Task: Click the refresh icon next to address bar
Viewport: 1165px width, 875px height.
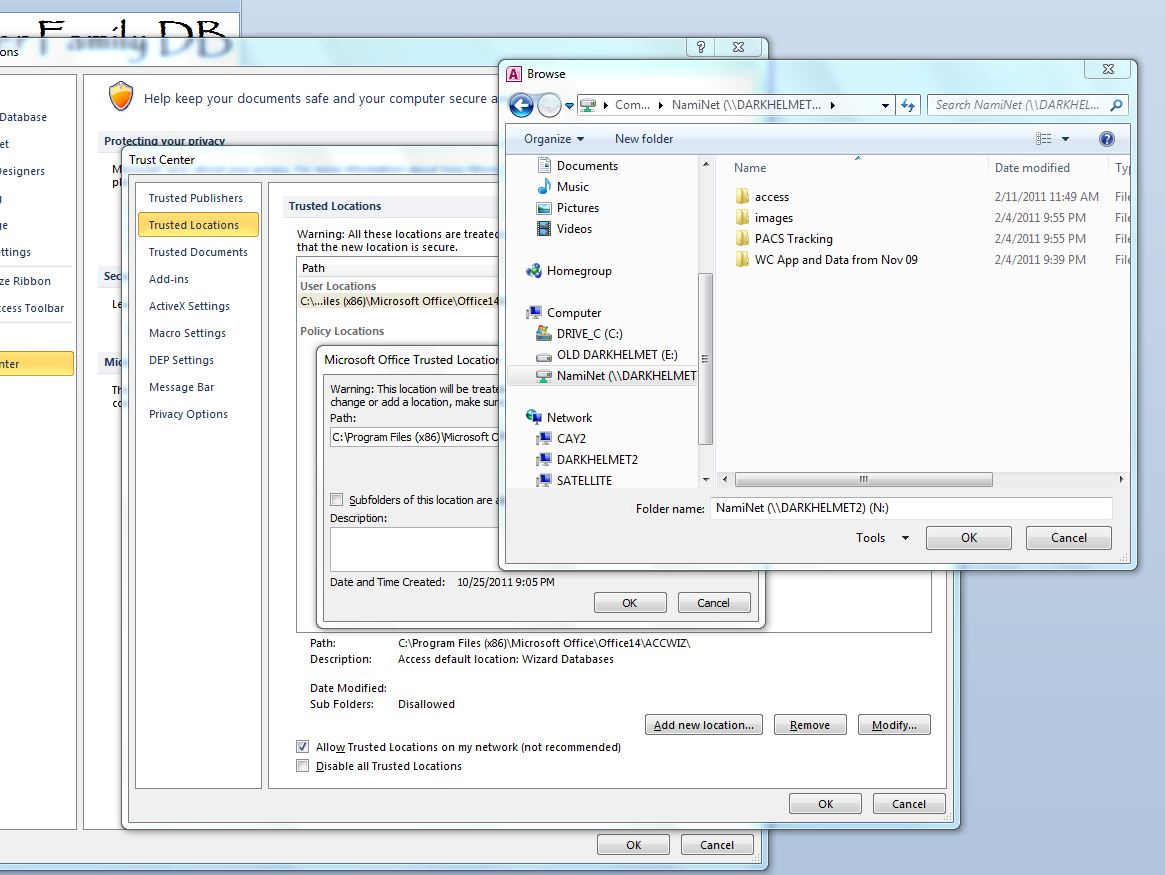Action: (908, 105)
